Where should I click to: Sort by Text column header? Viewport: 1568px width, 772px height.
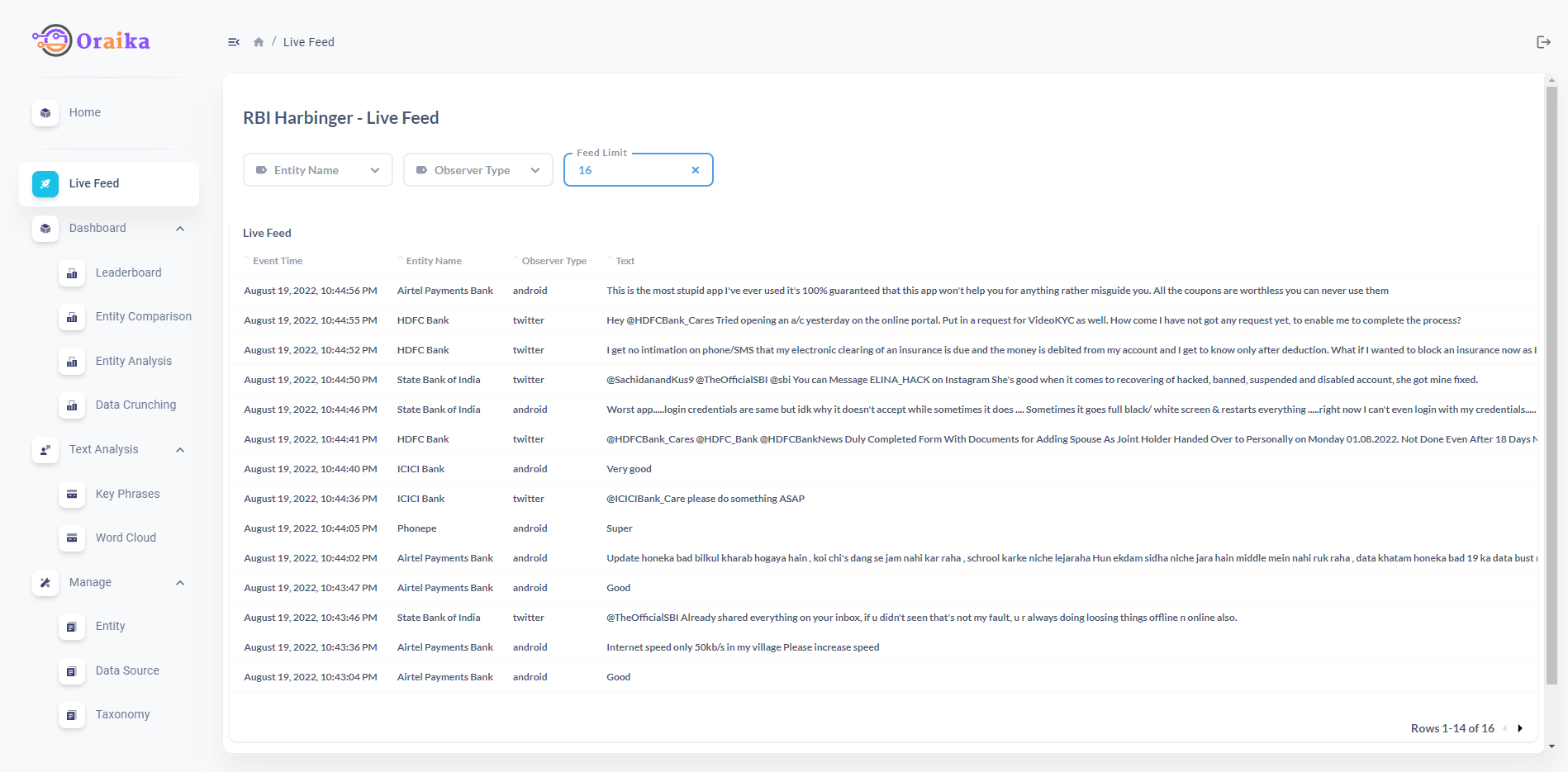tap(625, 261)
